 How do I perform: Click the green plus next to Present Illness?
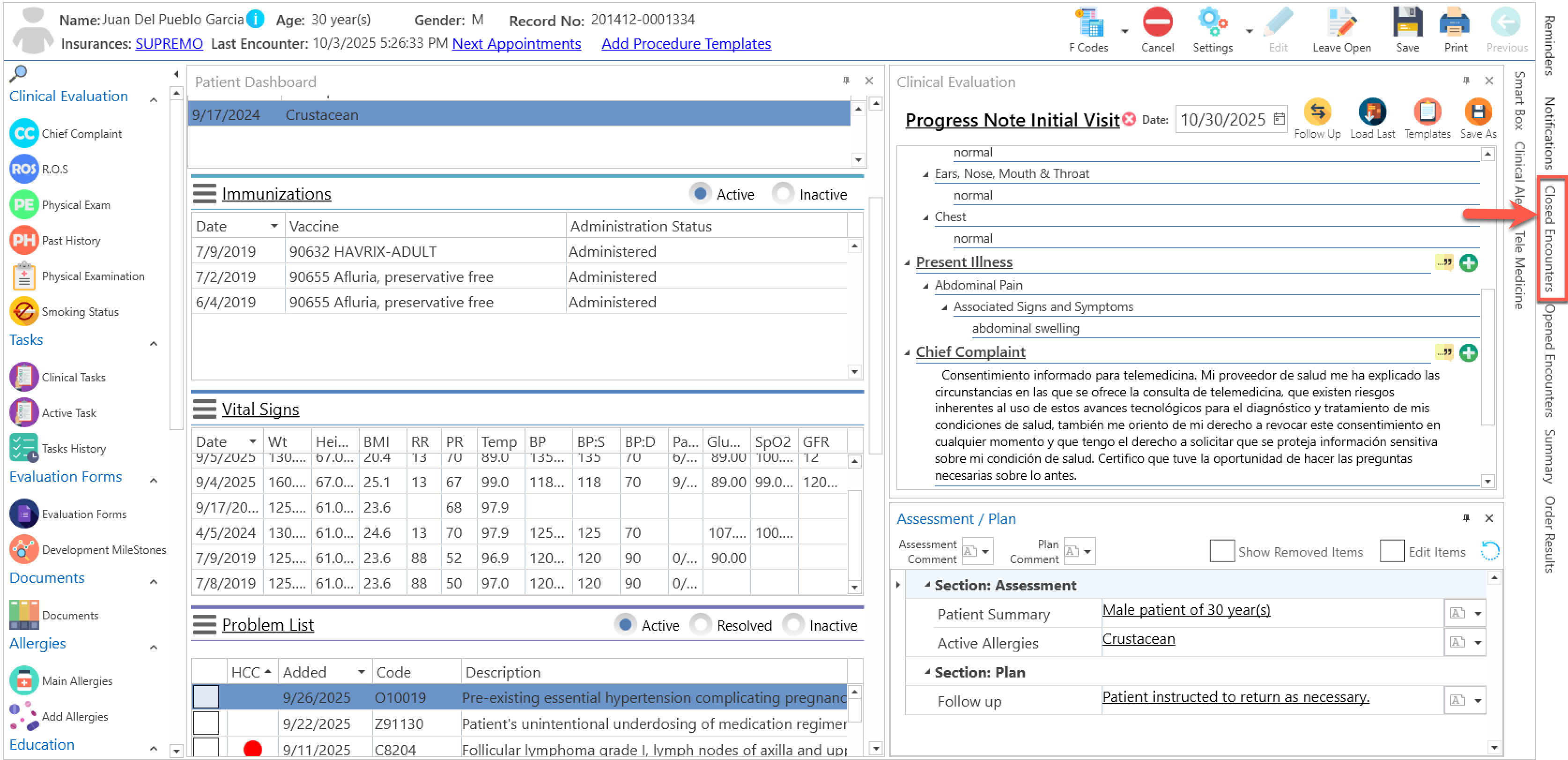(1468, 263)
